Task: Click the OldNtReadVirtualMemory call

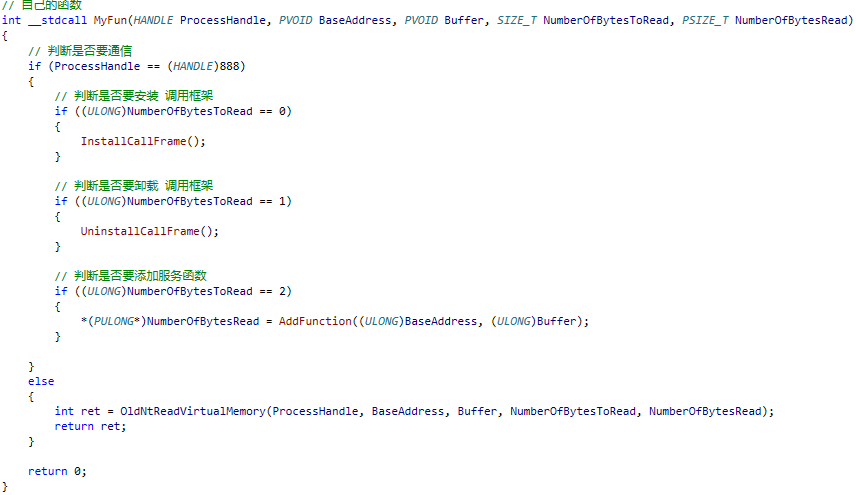Action: click(193, 411)
